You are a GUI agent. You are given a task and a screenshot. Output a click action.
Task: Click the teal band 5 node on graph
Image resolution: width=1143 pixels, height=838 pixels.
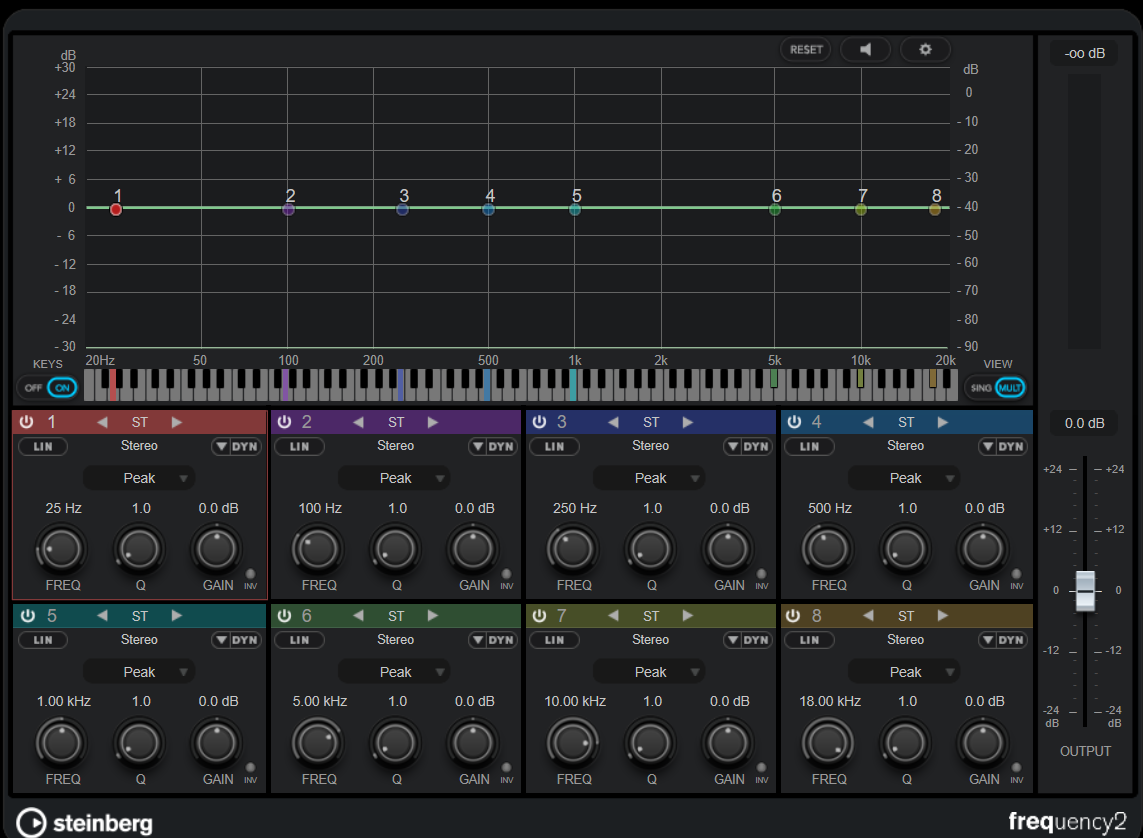pos(575,210)
